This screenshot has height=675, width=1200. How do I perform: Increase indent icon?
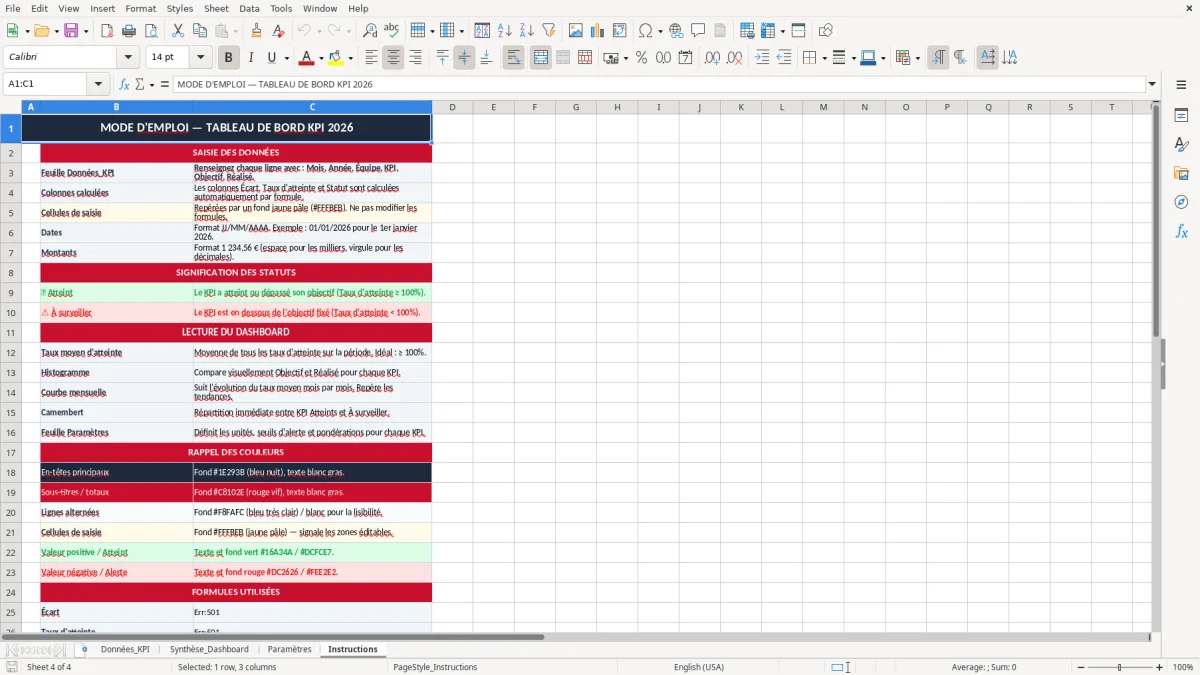click(x=762, y=58)
